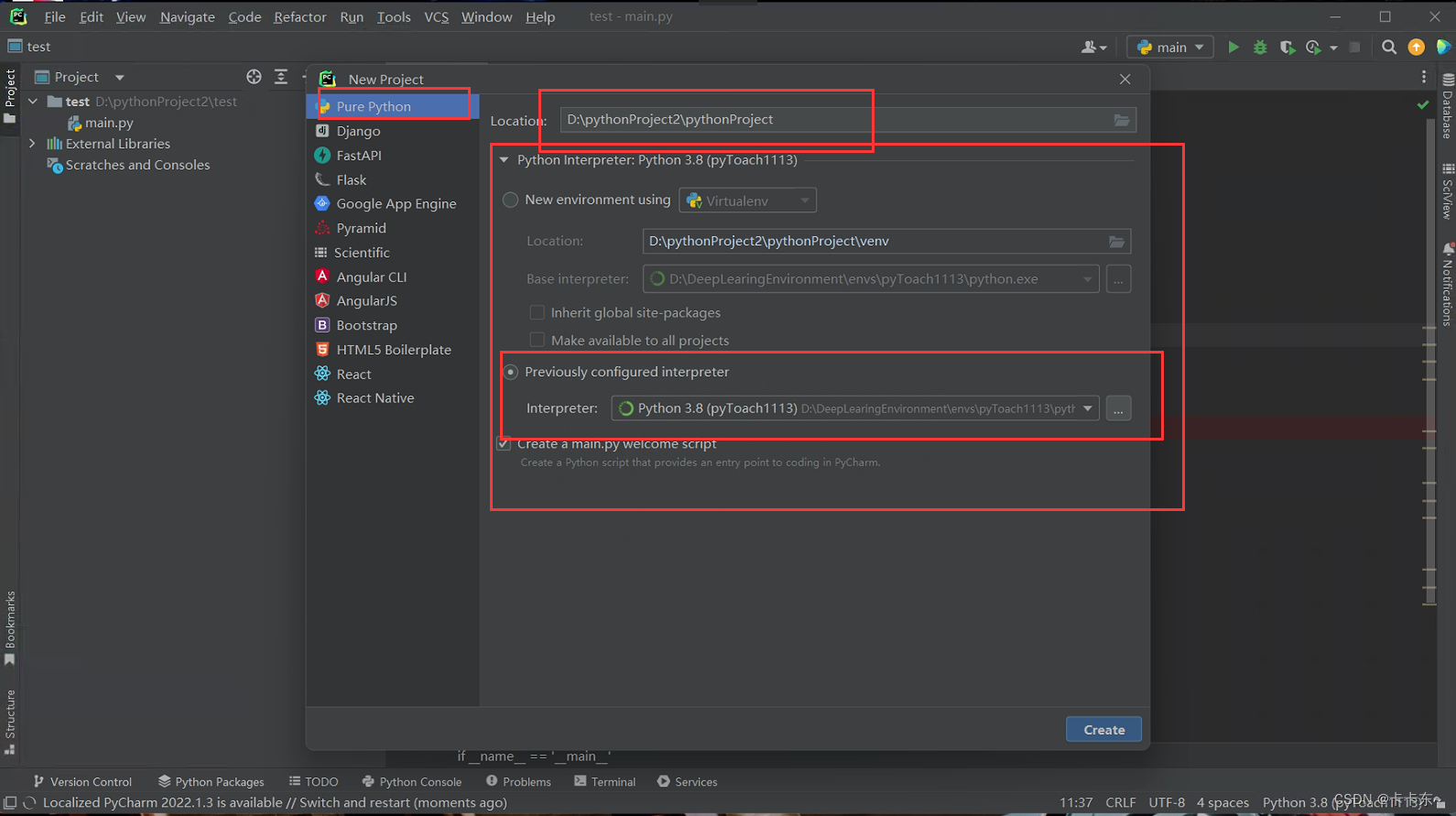Click the Stop icon in toolbar

1355,47
